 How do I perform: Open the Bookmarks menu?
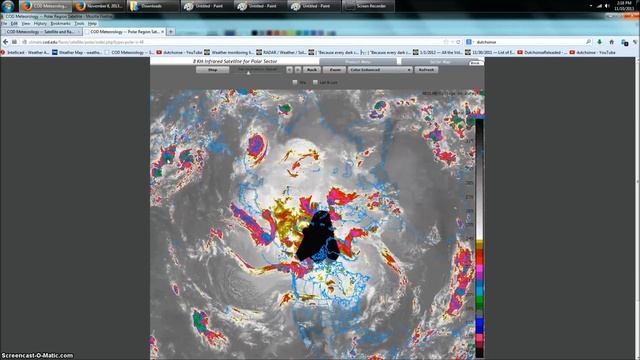coord(60,24)
